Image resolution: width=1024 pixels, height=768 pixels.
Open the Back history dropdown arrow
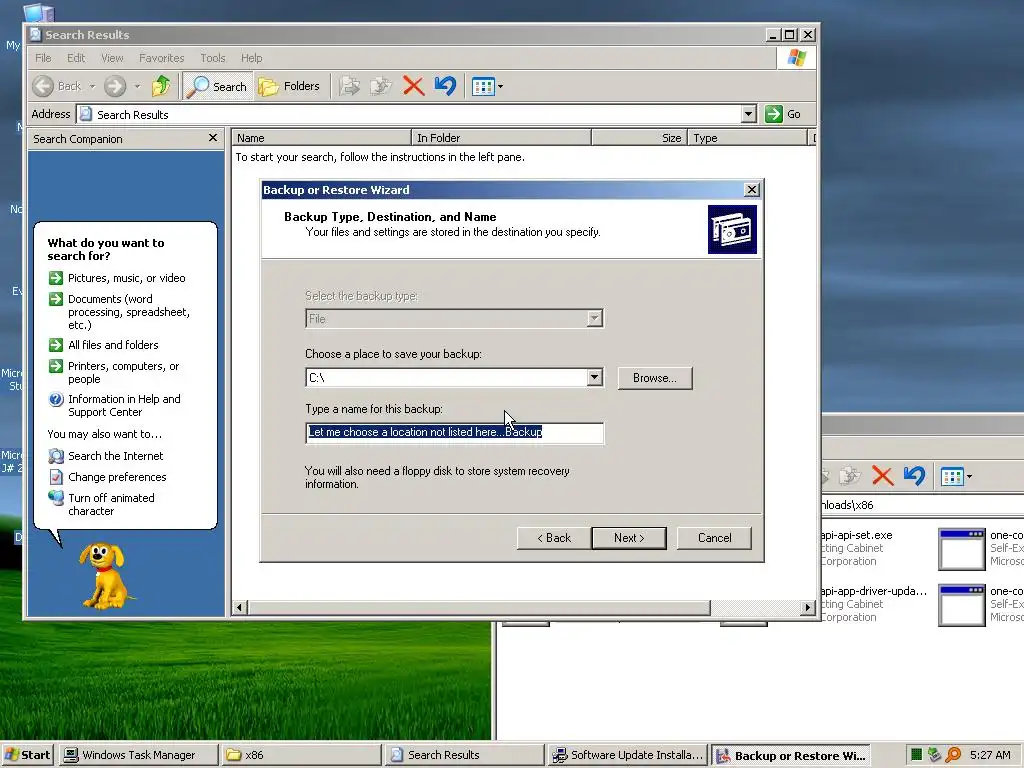point(92,86)
